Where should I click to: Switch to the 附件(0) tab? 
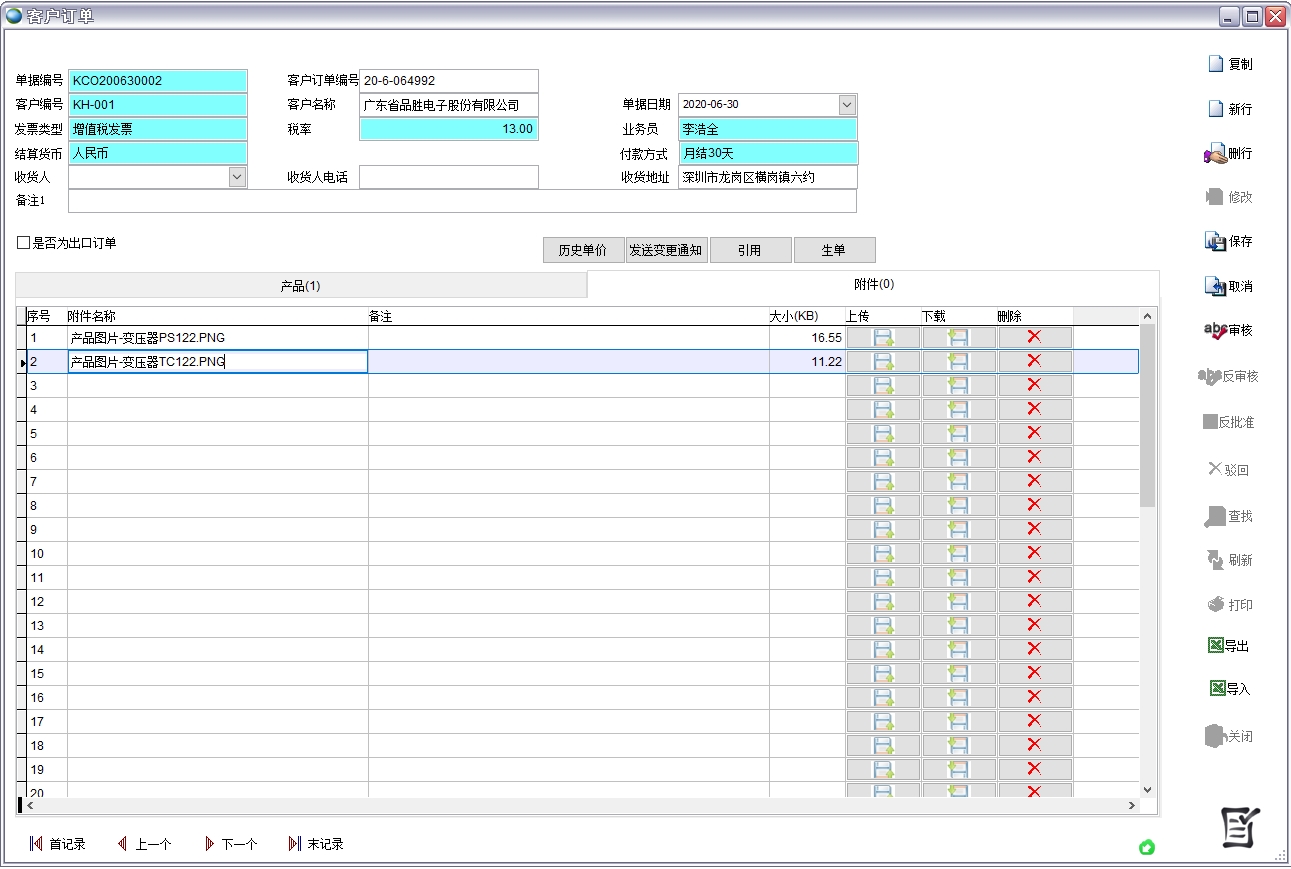(870, 284)
